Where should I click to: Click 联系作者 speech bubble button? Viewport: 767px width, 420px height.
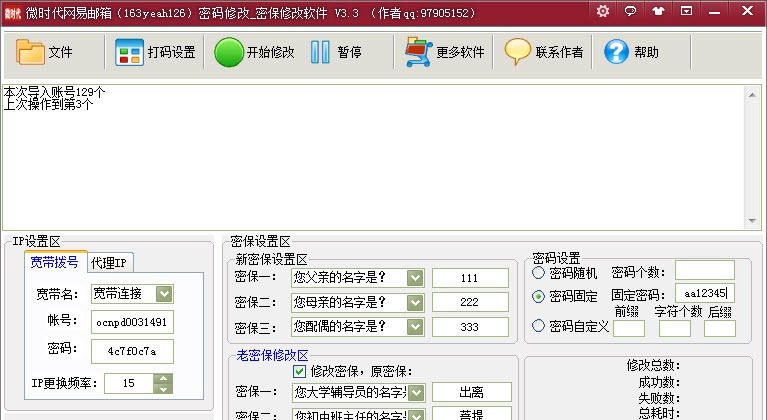coord(543,52)
